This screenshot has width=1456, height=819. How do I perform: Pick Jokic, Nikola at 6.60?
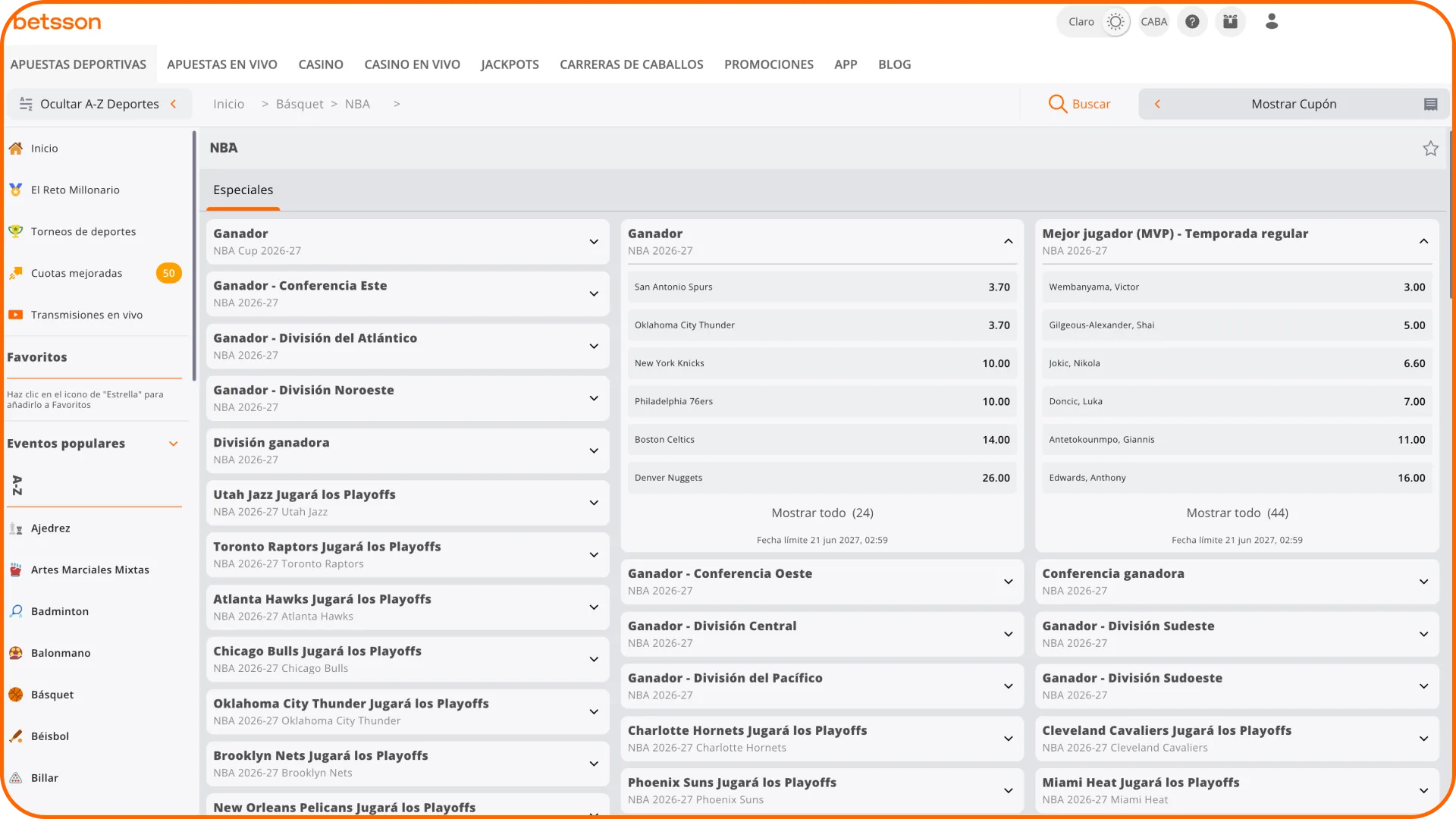[x=1237, y=364]
